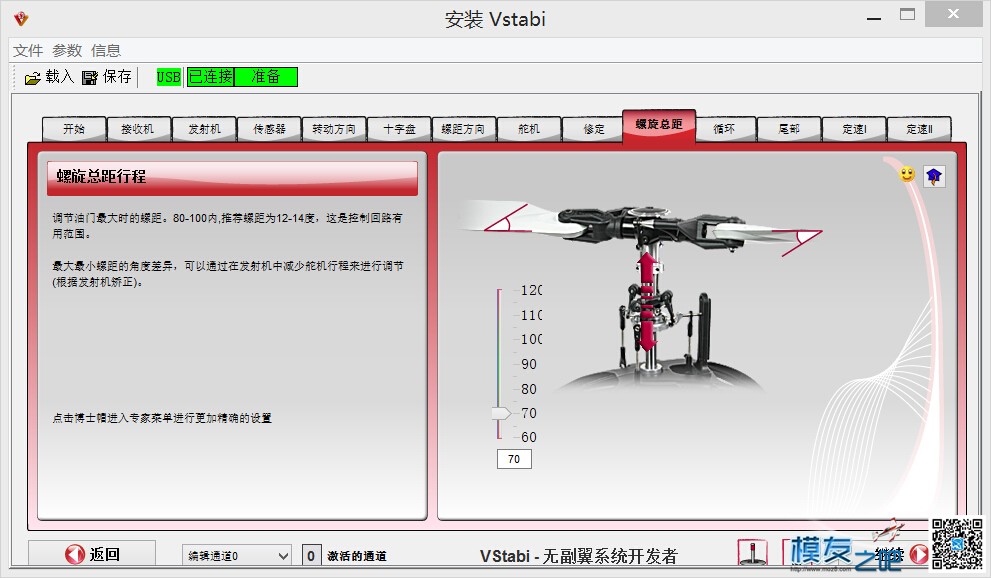The width and height of the screenshot is (991, 578).
Task: Open the smiley face help icon
Action: (x=907, y=174)
